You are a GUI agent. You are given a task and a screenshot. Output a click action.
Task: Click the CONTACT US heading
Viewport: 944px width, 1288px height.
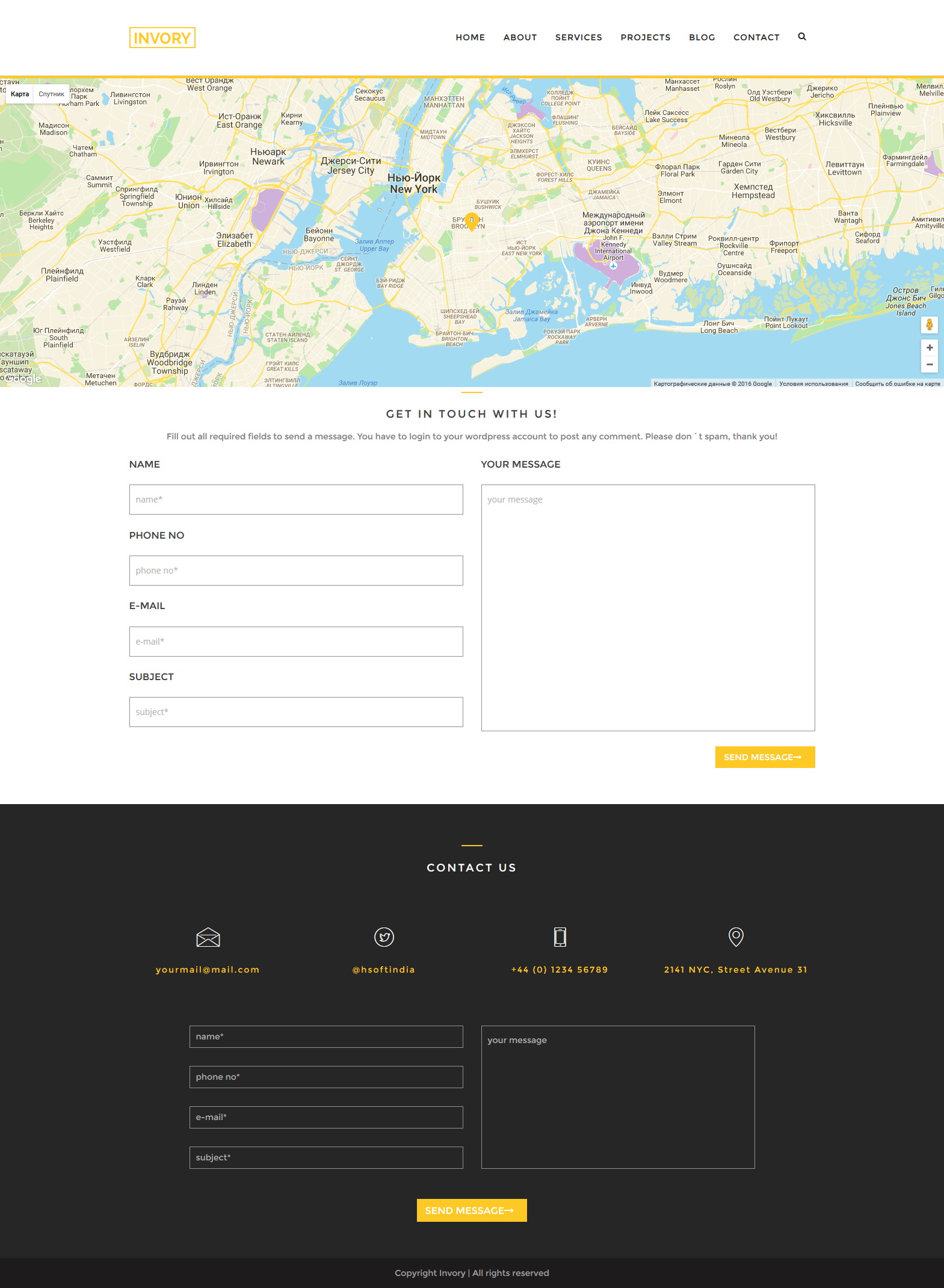point(472,868)
